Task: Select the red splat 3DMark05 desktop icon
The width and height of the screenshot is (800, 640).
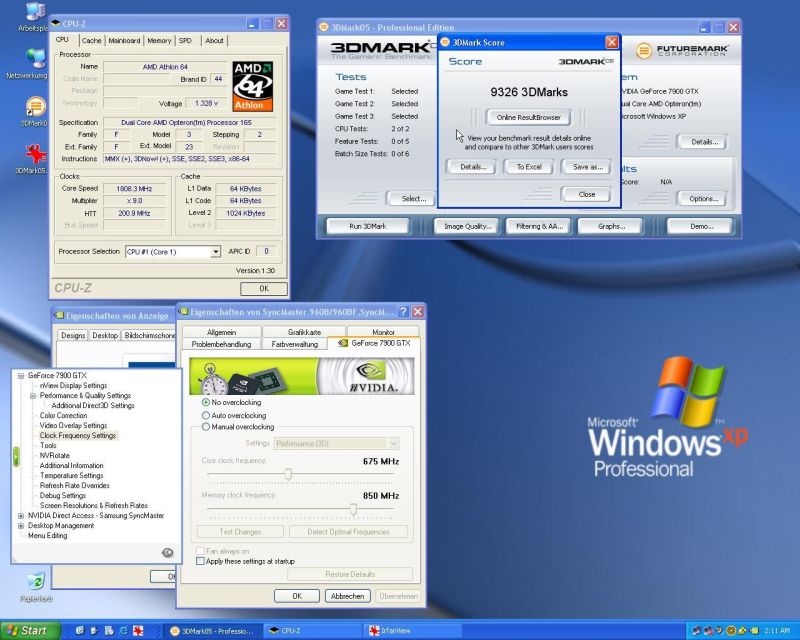Action: click(36, 154)
